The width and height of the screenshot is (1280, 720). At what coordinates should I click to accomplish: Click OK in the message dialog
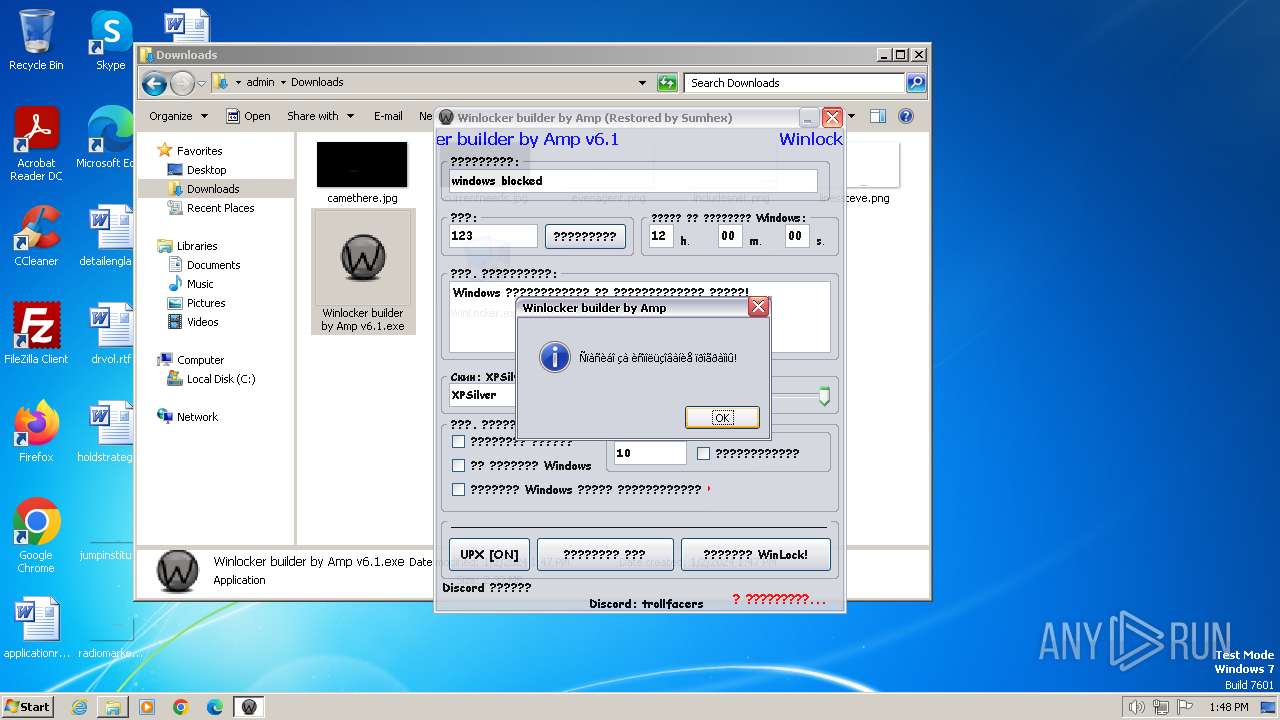722,417
